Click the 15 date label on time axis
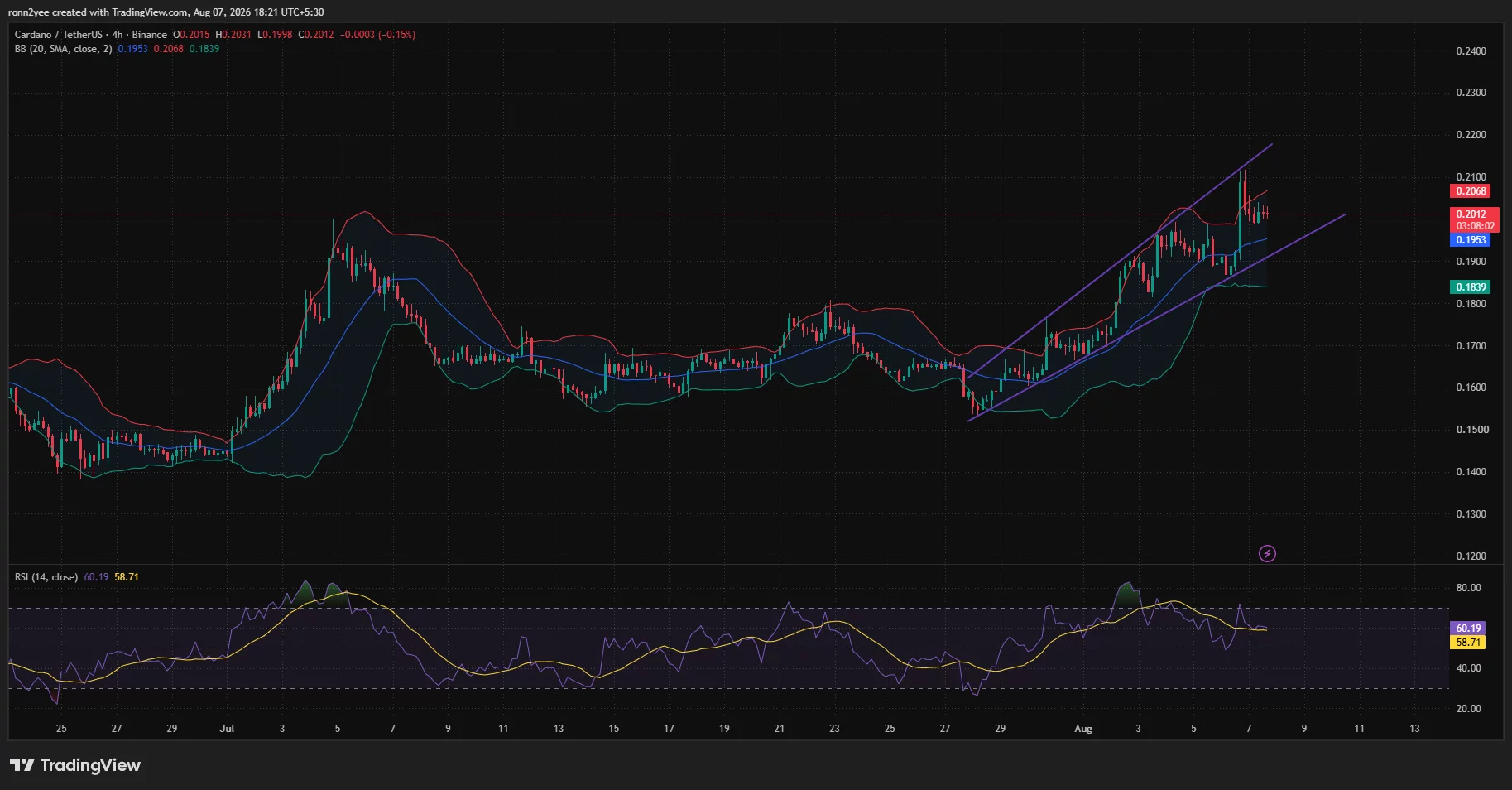This screenshot has height=790, width=1512. (x=613, y=729)
